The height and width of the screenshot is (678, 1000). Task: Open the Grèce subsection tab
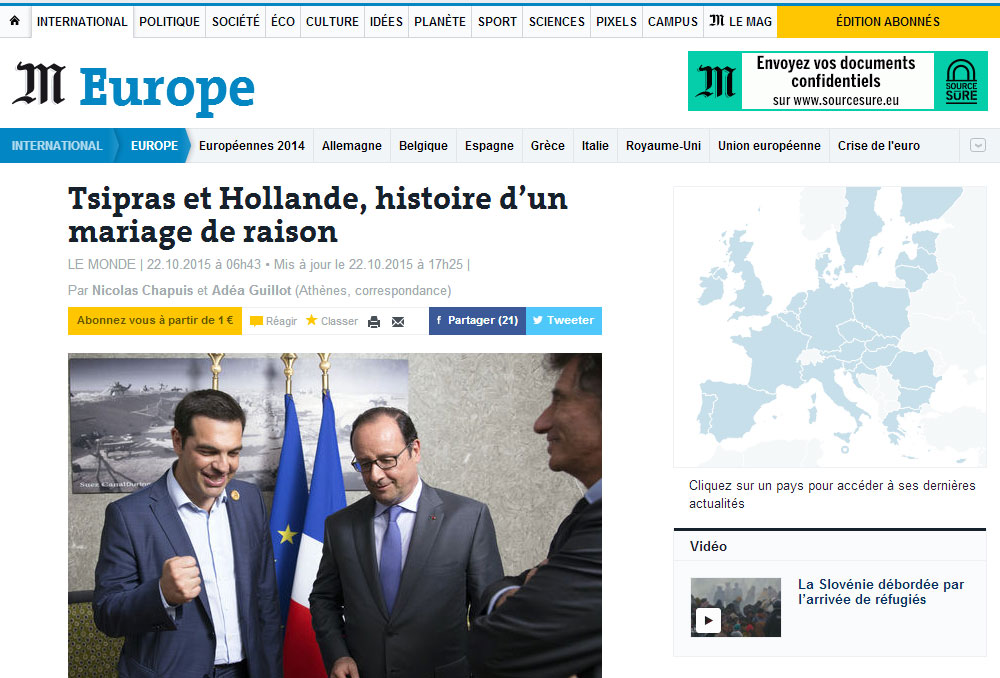tap(547, 145)
